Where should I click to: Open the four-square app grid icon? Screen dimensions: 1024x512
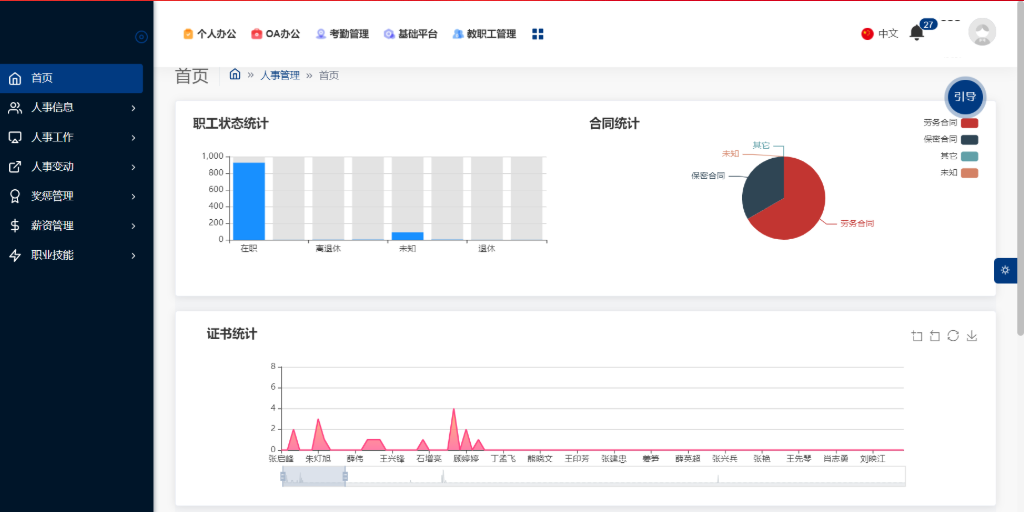[537, 34]
